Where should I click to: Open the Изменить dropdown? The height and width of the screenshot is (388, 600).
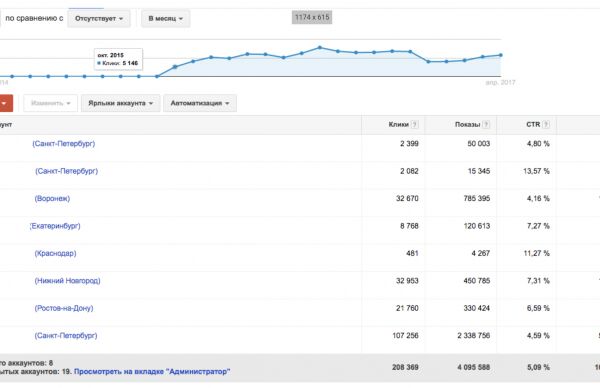click(51, 103)
